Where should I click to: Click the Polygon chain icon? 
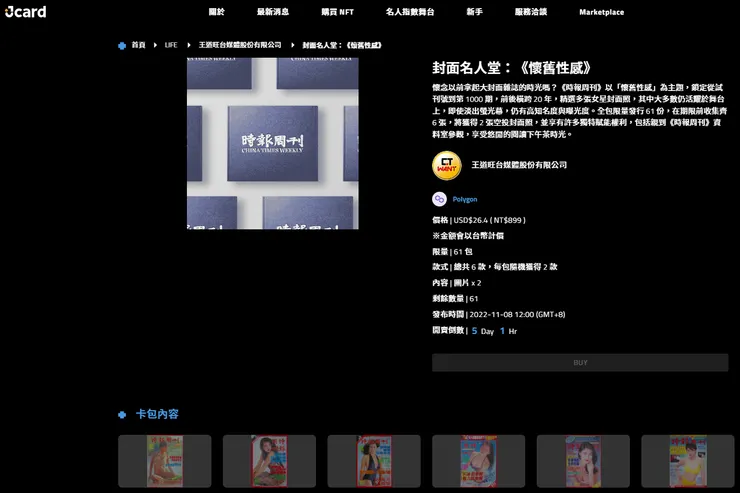pyautogui.click(x=439, y=199)
